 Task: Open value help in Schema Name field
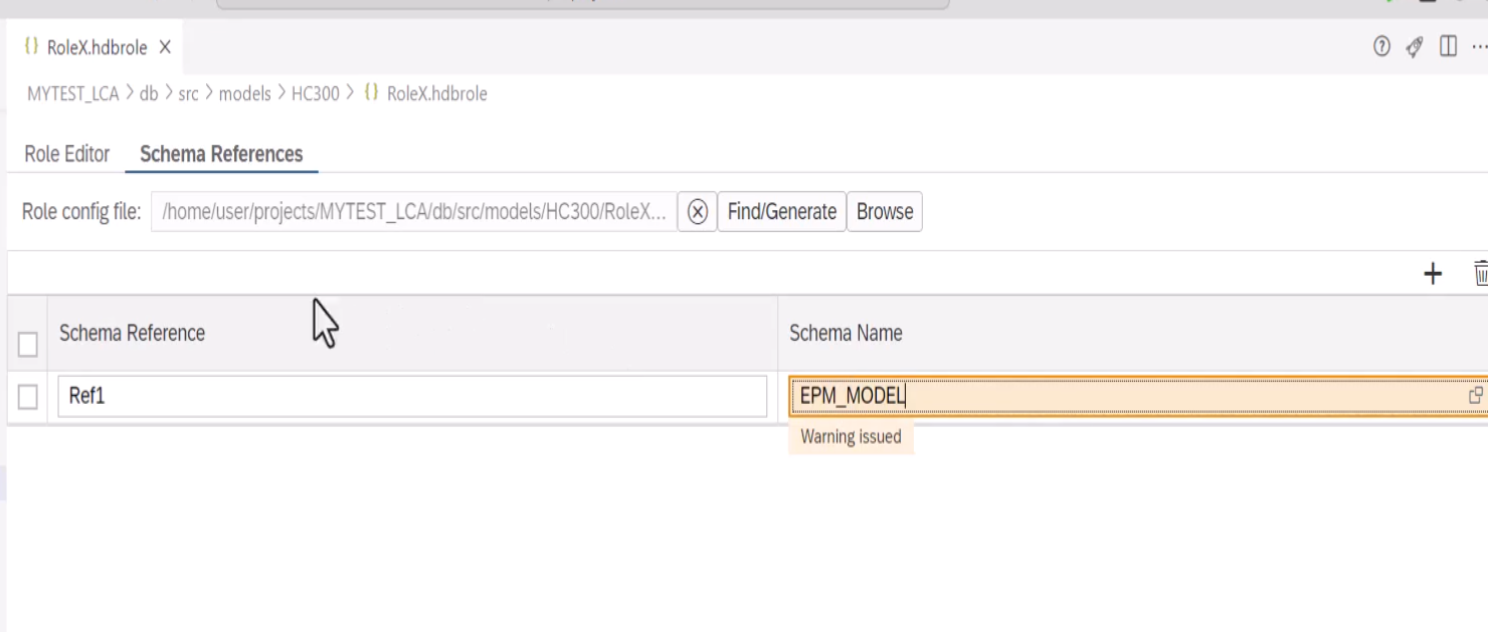[1474, 396]
